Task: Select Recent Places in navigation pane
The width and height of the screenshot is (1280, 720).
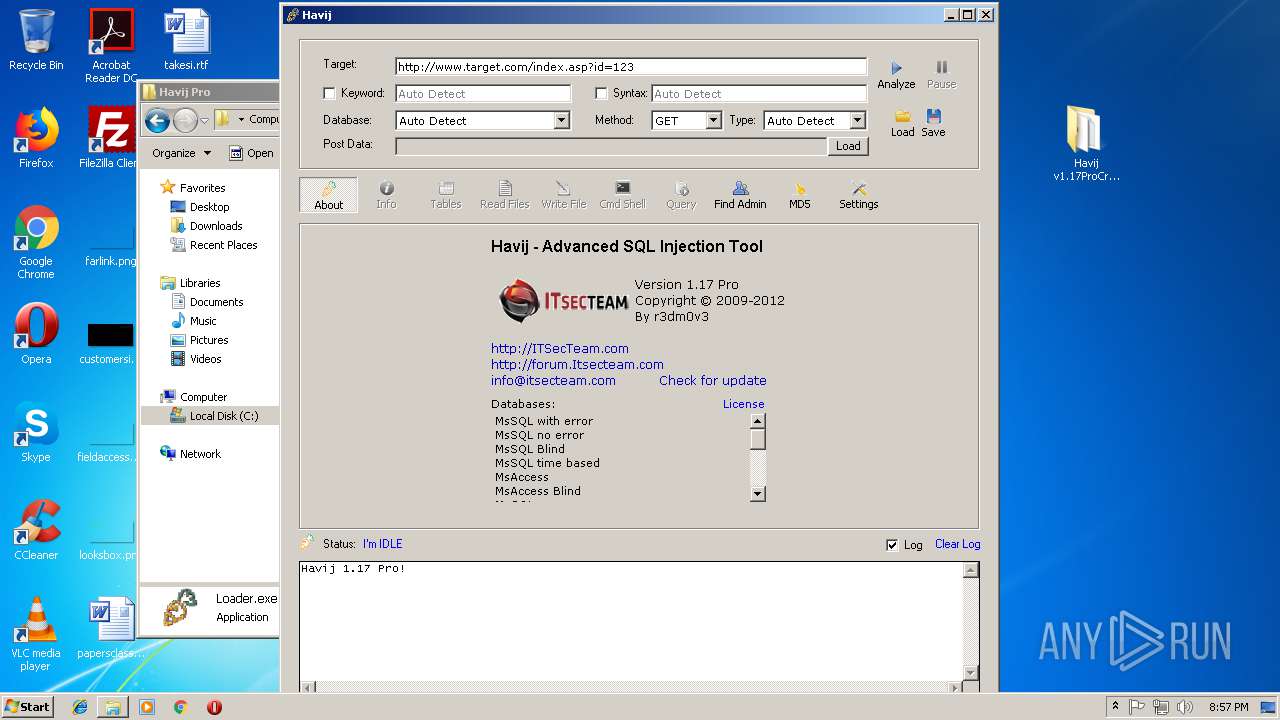Action: point(223,244)
